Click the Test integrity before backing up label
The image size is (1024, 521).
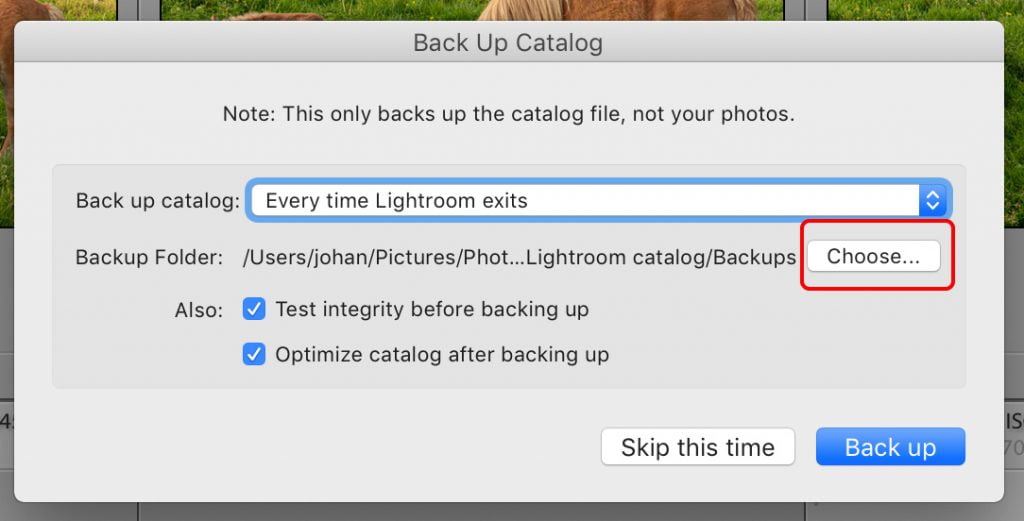click(x=432, y=309)
